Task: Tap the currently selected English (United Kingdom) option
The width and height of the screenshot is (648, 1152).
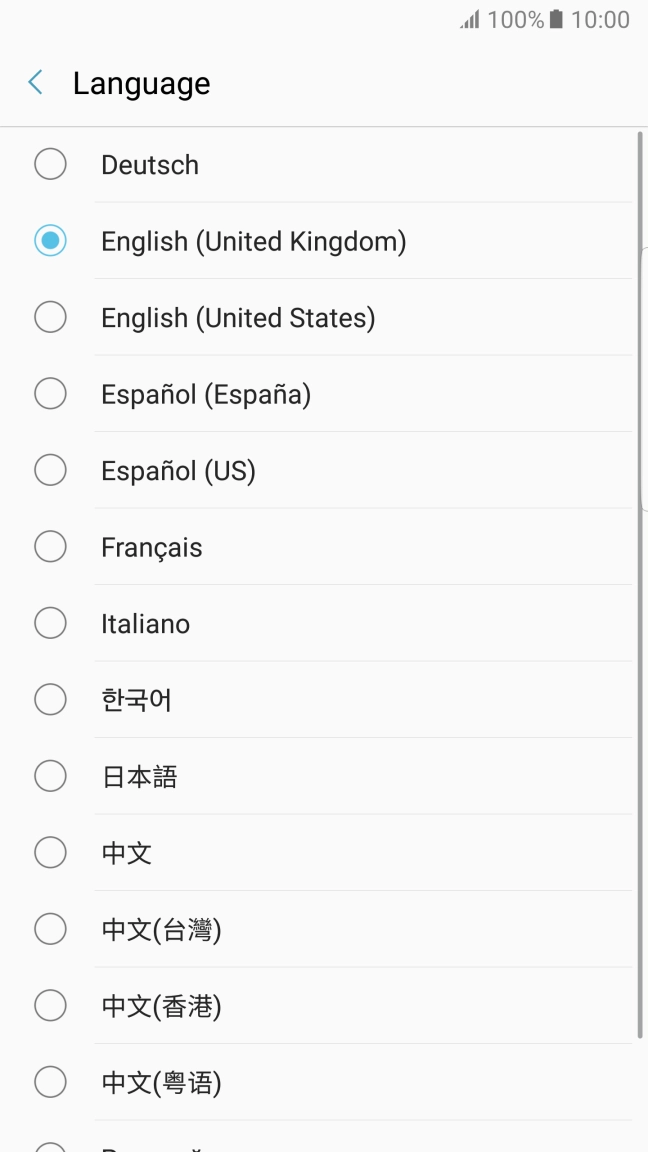Action: tap(50, 240)
